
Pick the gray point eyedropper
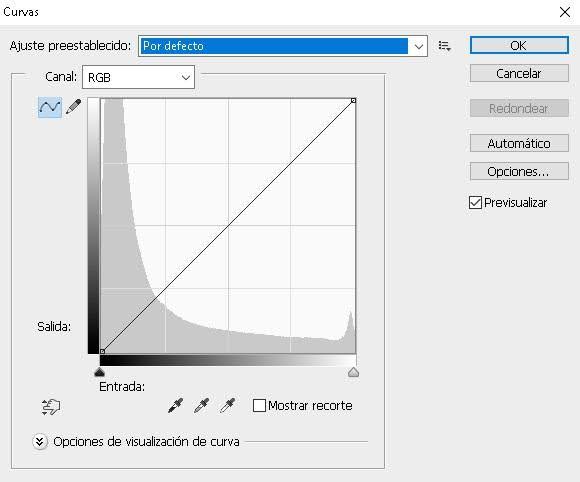coord(202,405)
